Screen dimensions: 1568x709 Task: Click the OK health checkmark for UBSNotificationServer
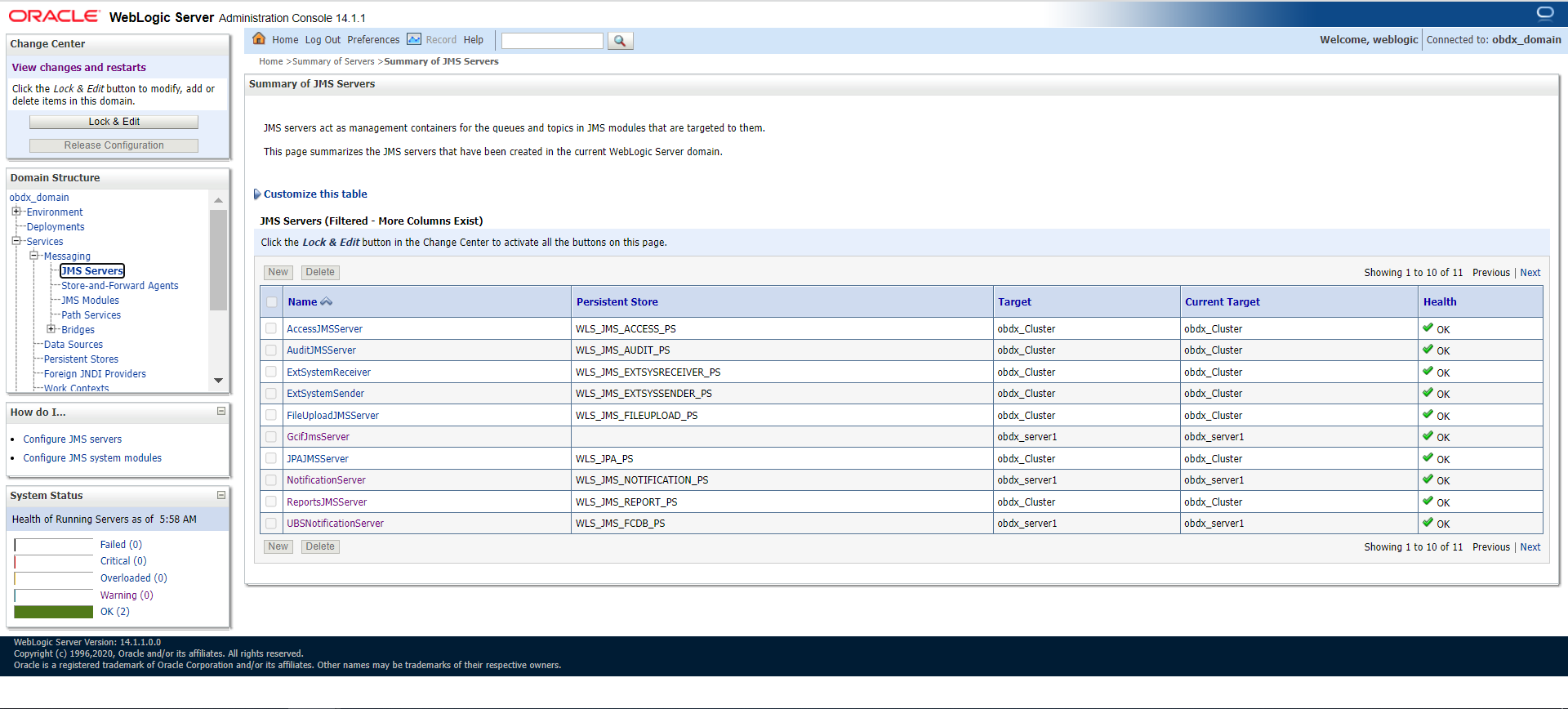click(x=1428, y=523)
